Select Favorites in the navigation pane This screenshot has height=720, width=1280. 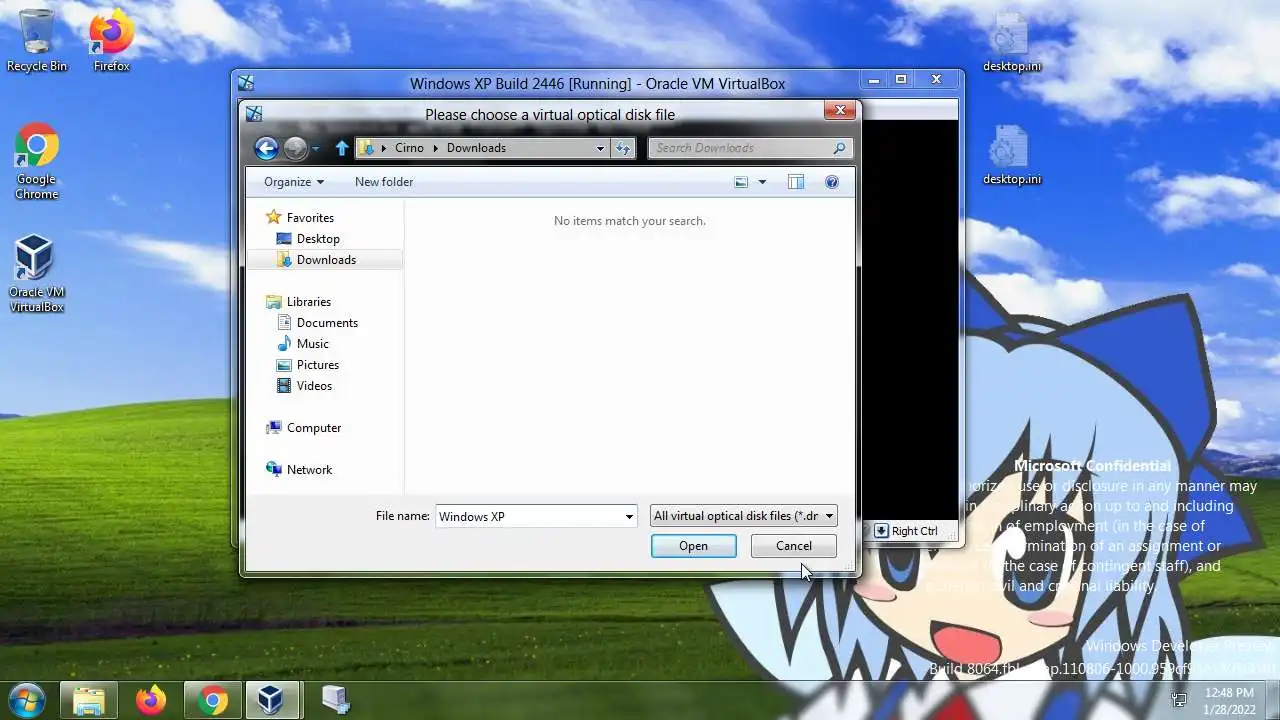pyautogui.click(x=310, y=218)
